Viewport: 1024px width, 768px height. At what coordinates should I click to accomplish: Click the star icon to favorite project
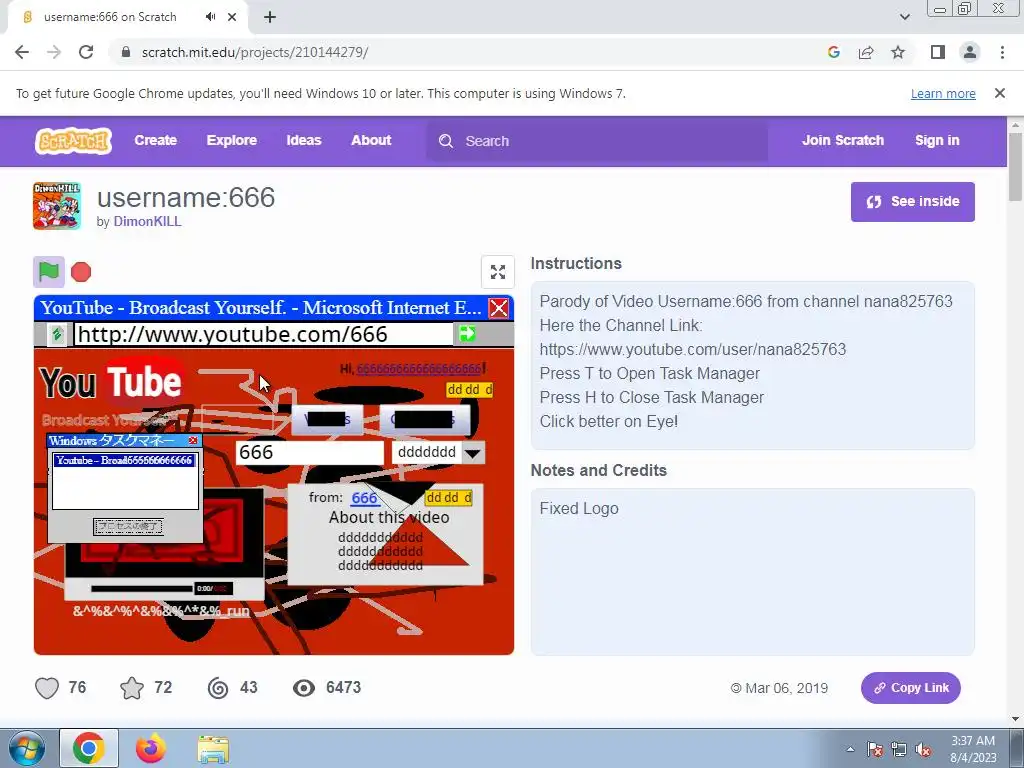point(132,688)
